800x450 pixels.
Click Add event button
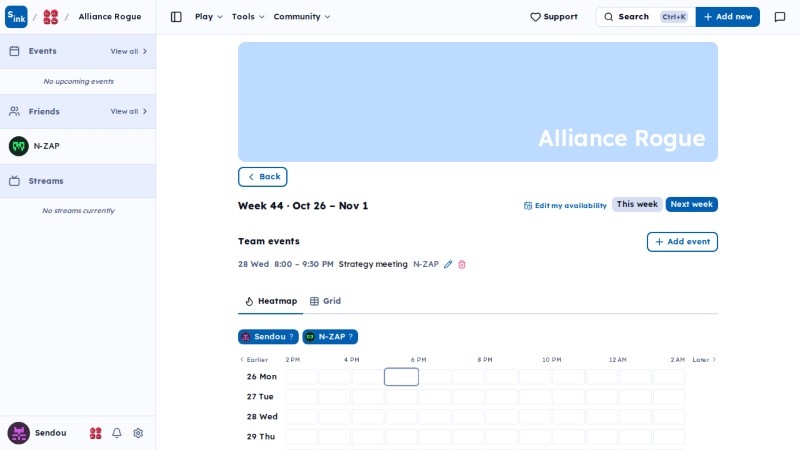682,242
